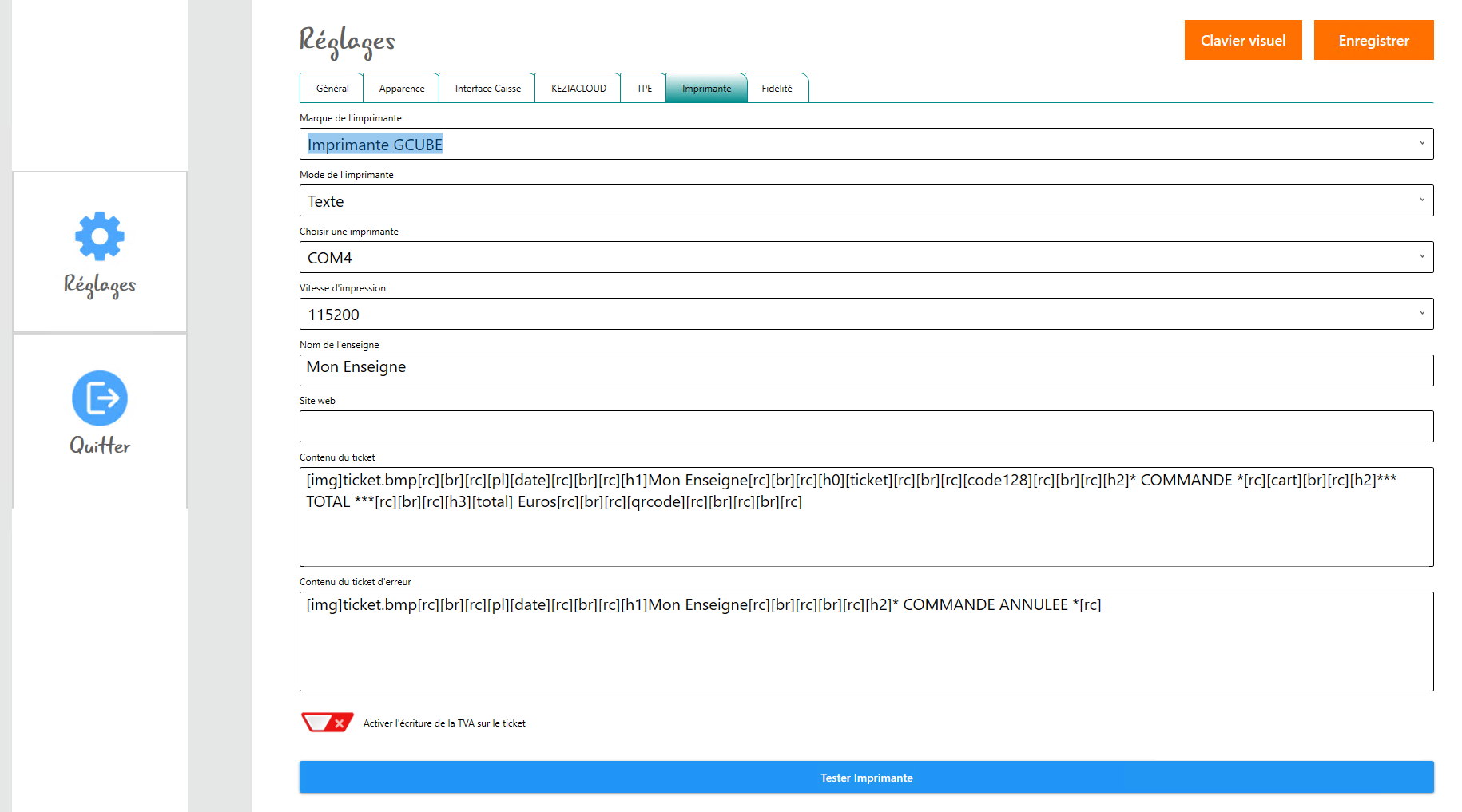Click into the Site web field
Image resolution: width=1462 pixels, height=812 pixels.
tap(866, 427)
